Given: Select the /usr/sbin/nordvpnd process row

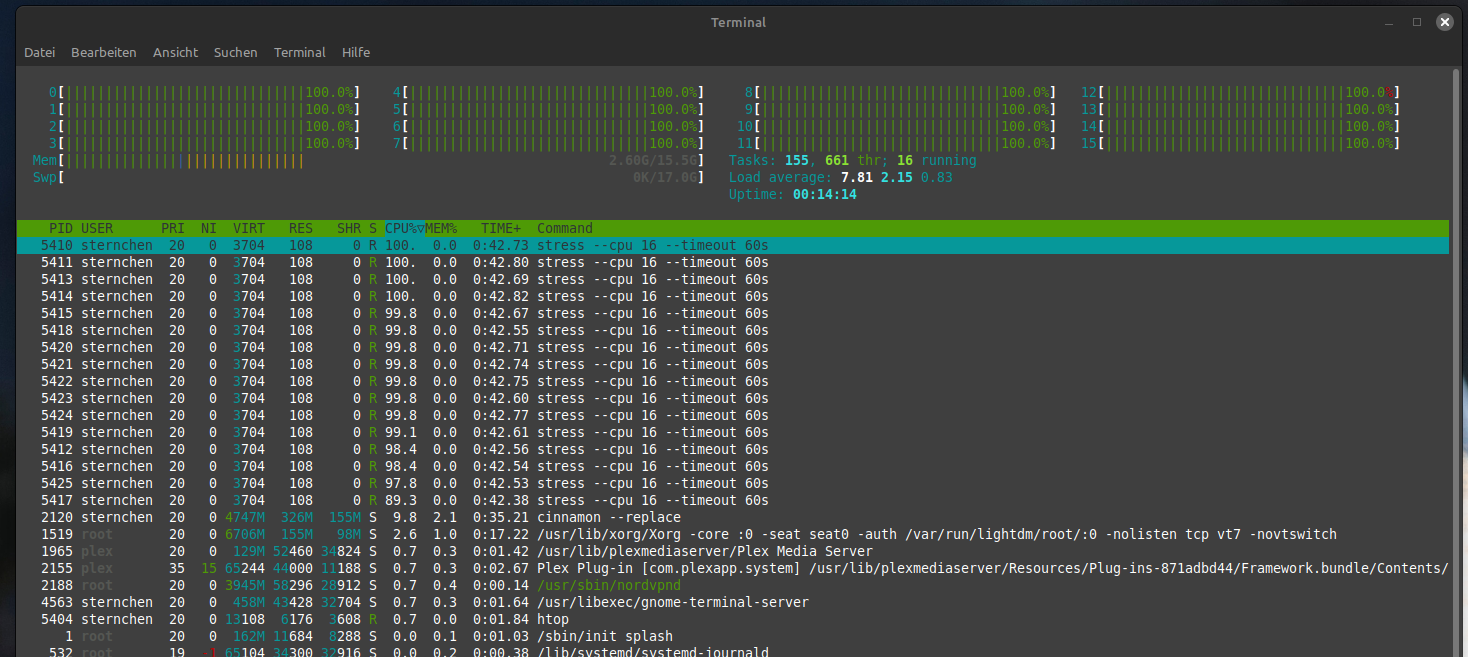Looking at the screenshot, I should tap(733, 585).
